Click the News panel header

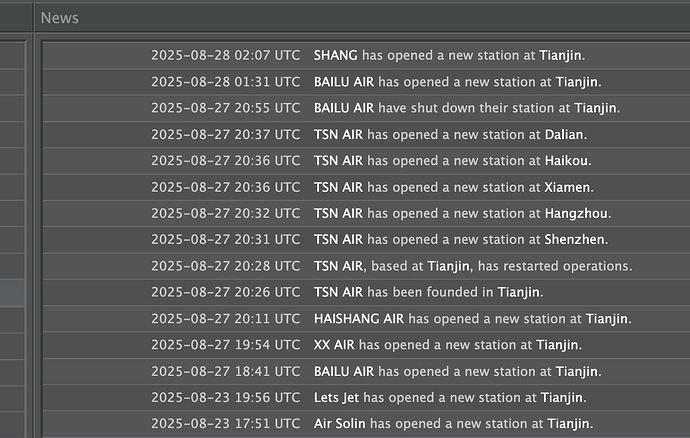[60, 18]
